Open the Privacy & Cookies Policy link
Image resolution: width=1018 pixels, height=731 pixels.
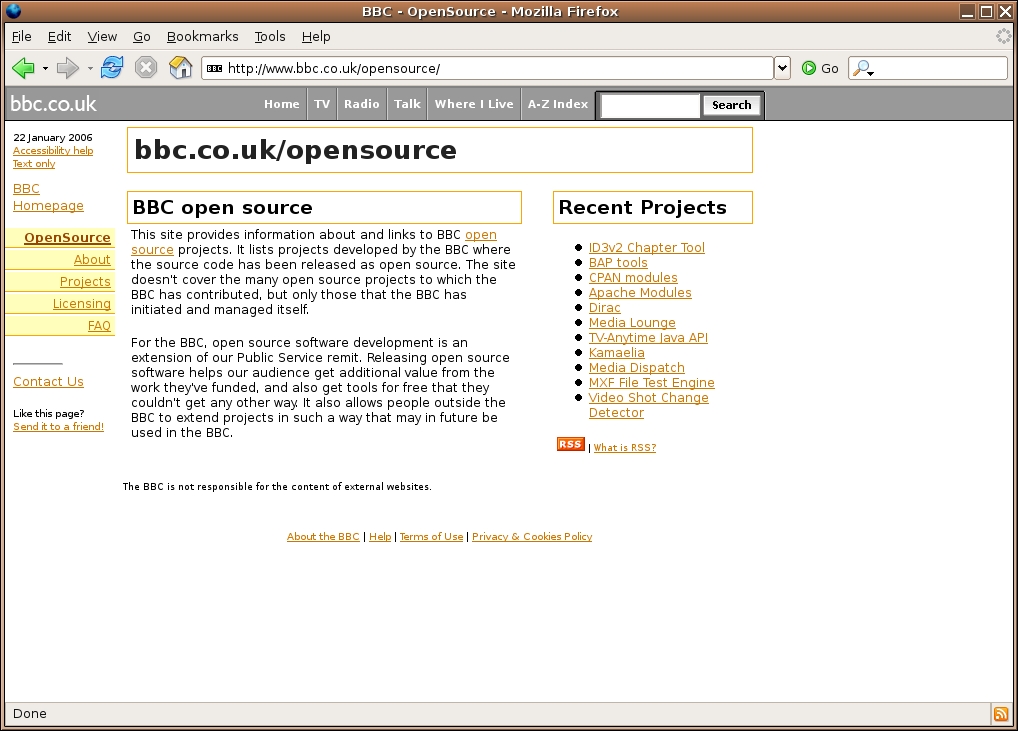[x=532, y=536]
